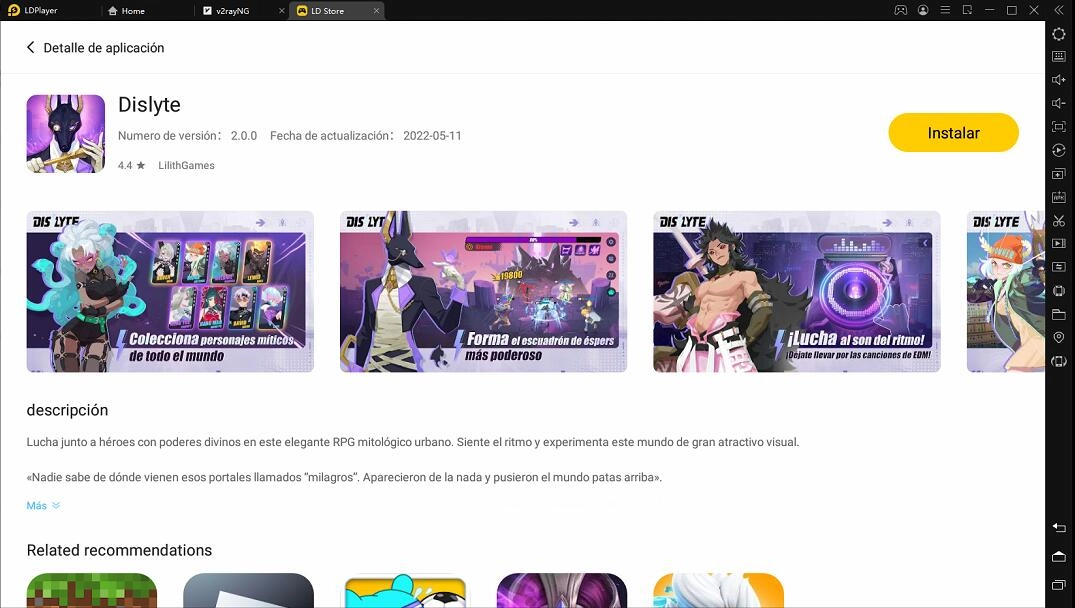1075x608 pixels.
Task: Open the hamburger menu in the title bar
Action: coord(945,10)
